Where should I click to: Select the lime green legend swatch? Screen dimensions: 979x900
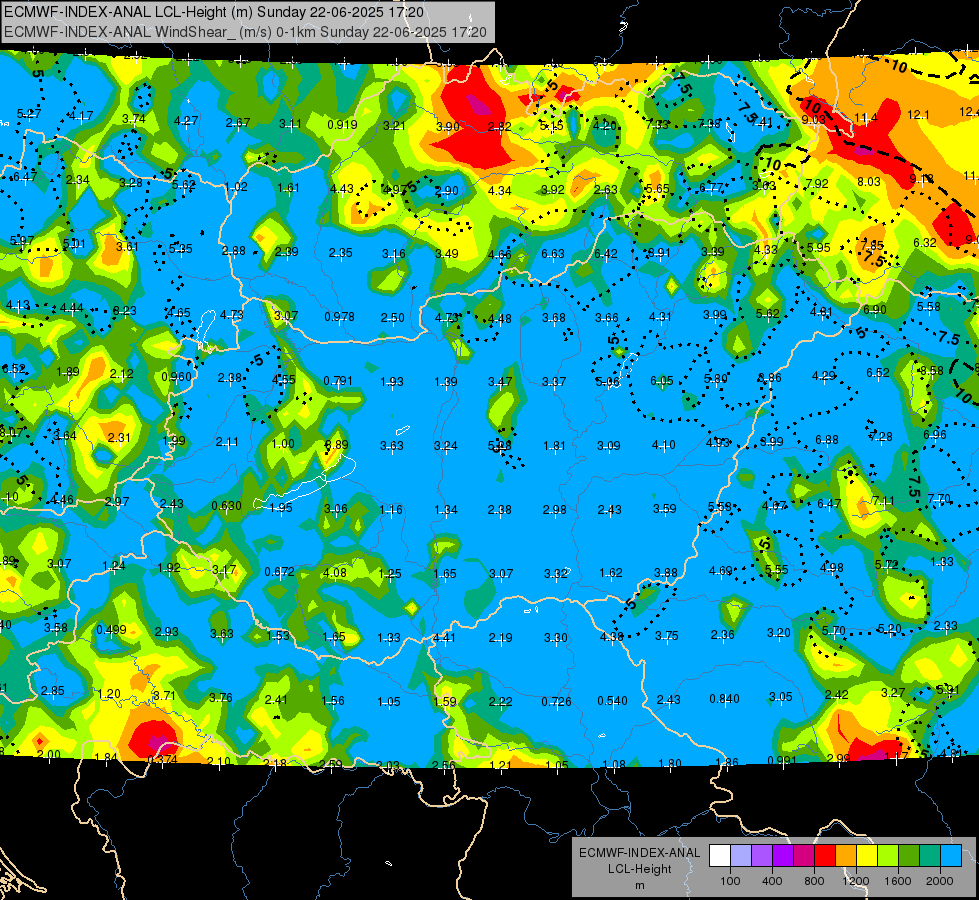(x=888, y=855)
